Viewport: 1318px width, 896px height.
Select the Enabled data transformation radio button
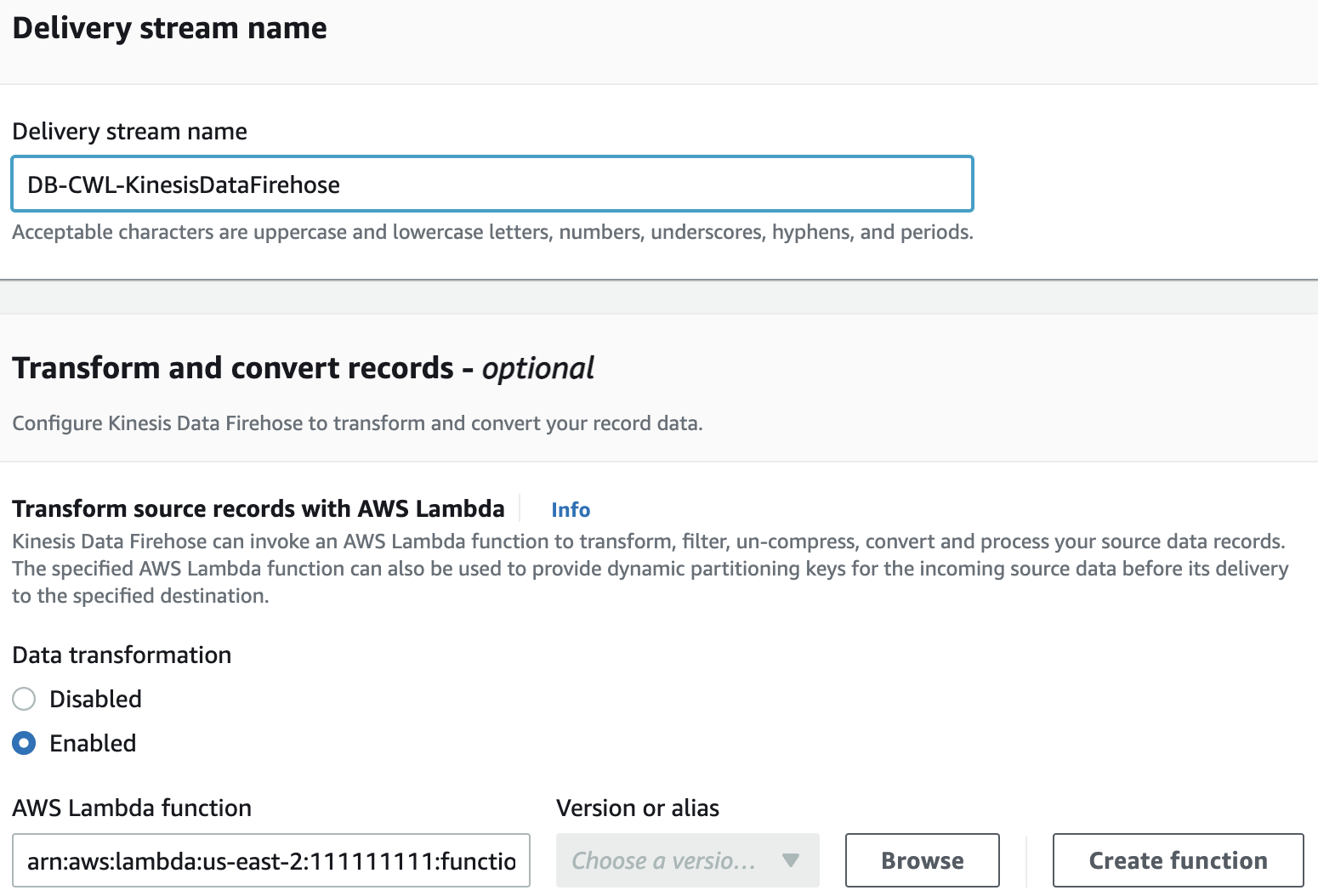(x=24, y=743)
